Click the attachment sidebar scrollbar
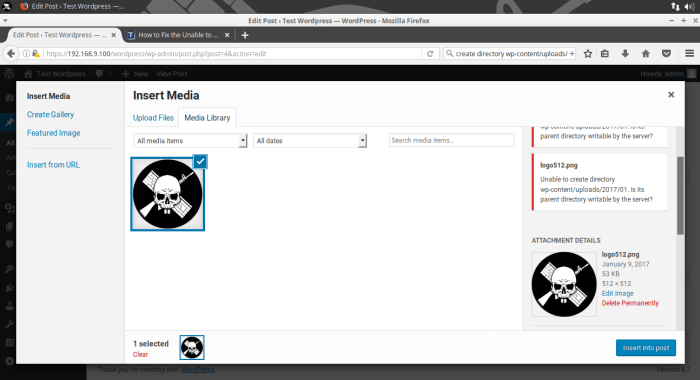The height and width of the screenshot is (380, 700). 680,195
